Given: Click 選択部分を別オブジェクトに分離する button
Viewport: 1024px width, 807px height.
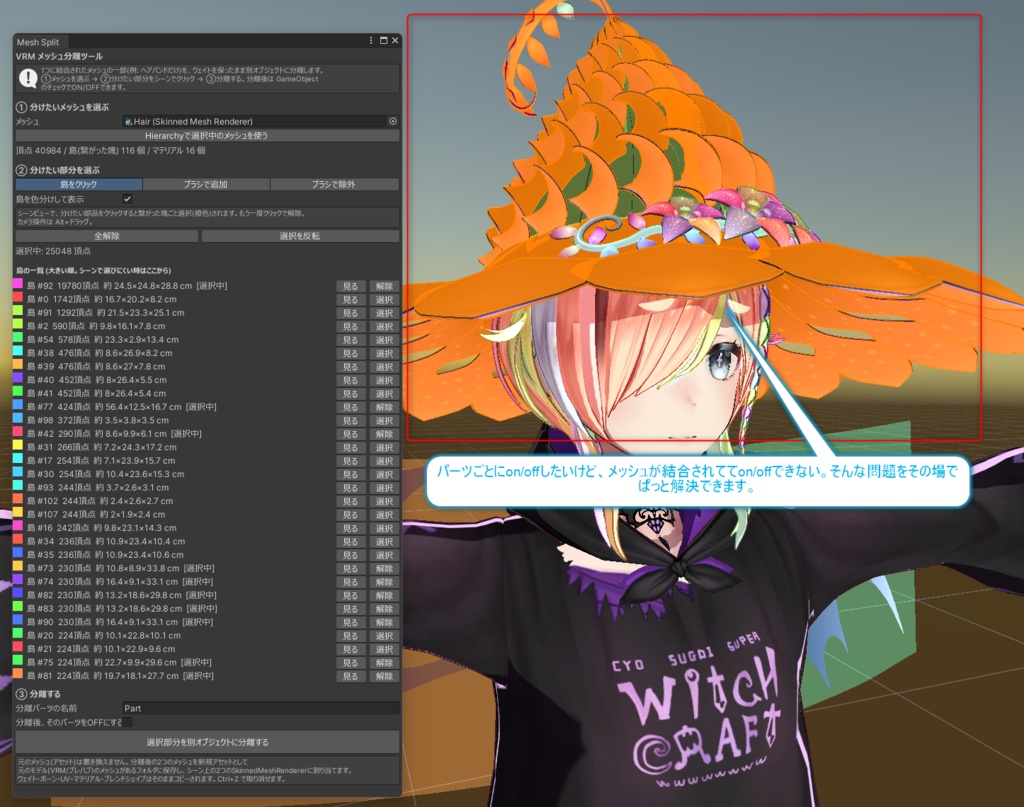Looking at the screenshot, I should 207,742.
